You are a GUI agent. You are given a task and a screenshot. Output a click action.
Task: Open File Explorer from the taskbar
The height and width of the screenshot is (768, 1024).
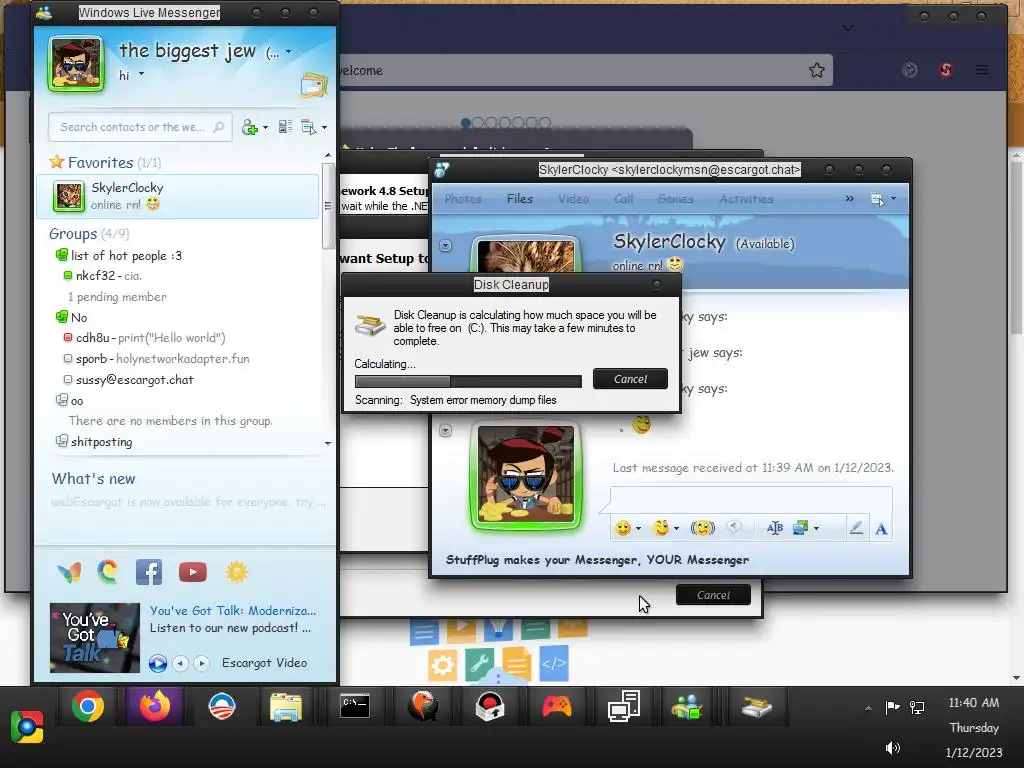(286, 708)
